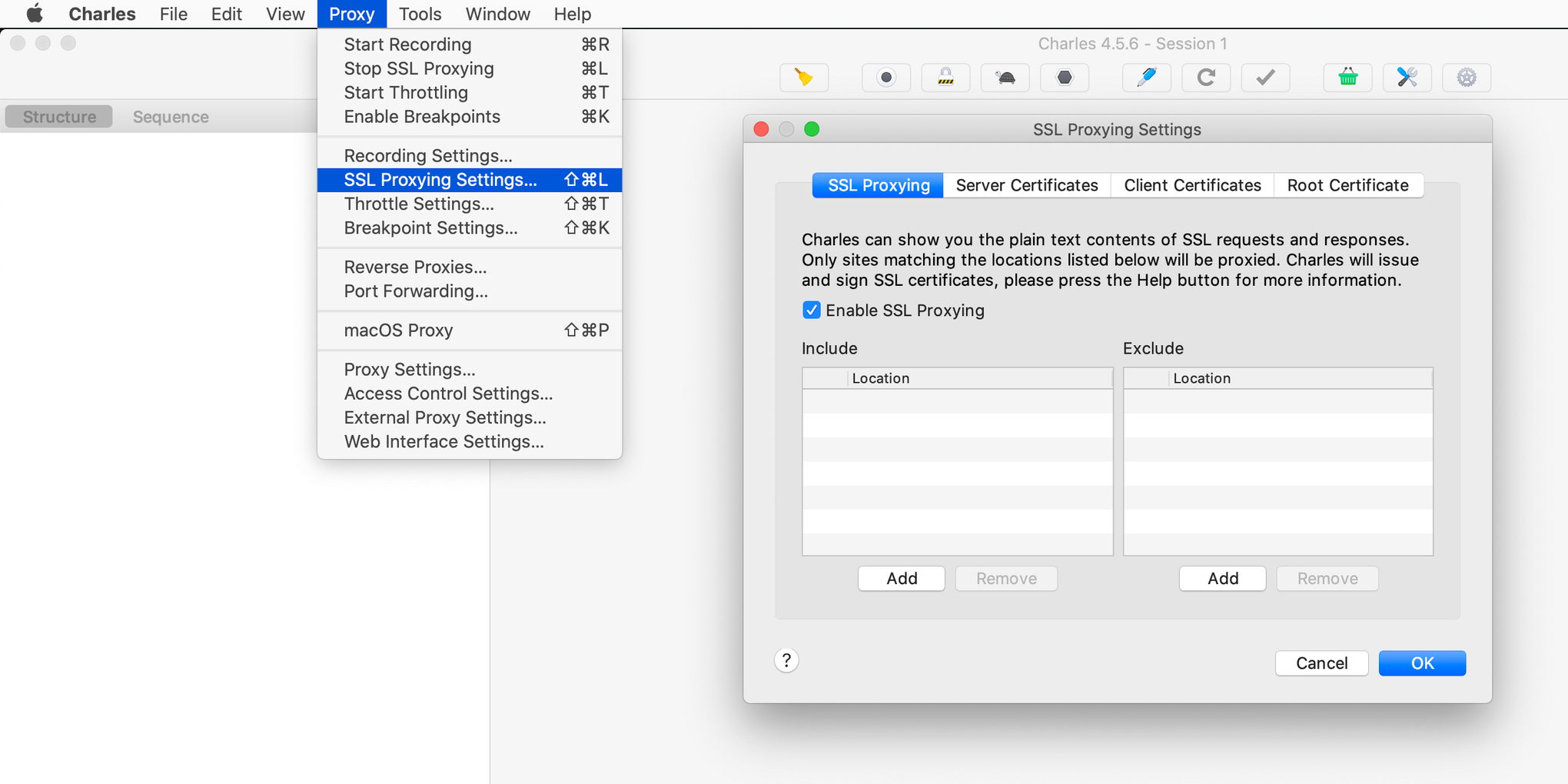The width and height of the screenshot is (1568, 784).
Task: Click Remove under the Exclude list
Action: click(1327, 579)
